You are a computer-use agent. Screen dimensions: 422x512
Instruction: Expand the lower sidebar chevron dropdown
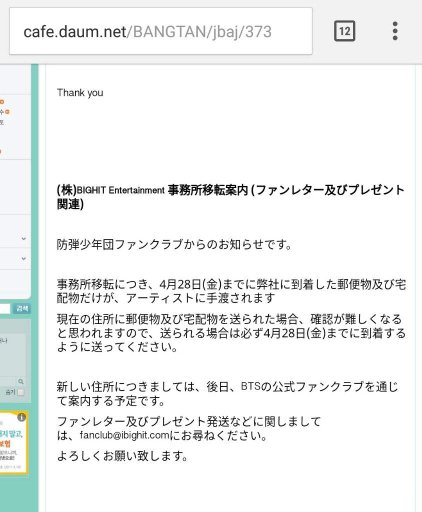[24, 258]
